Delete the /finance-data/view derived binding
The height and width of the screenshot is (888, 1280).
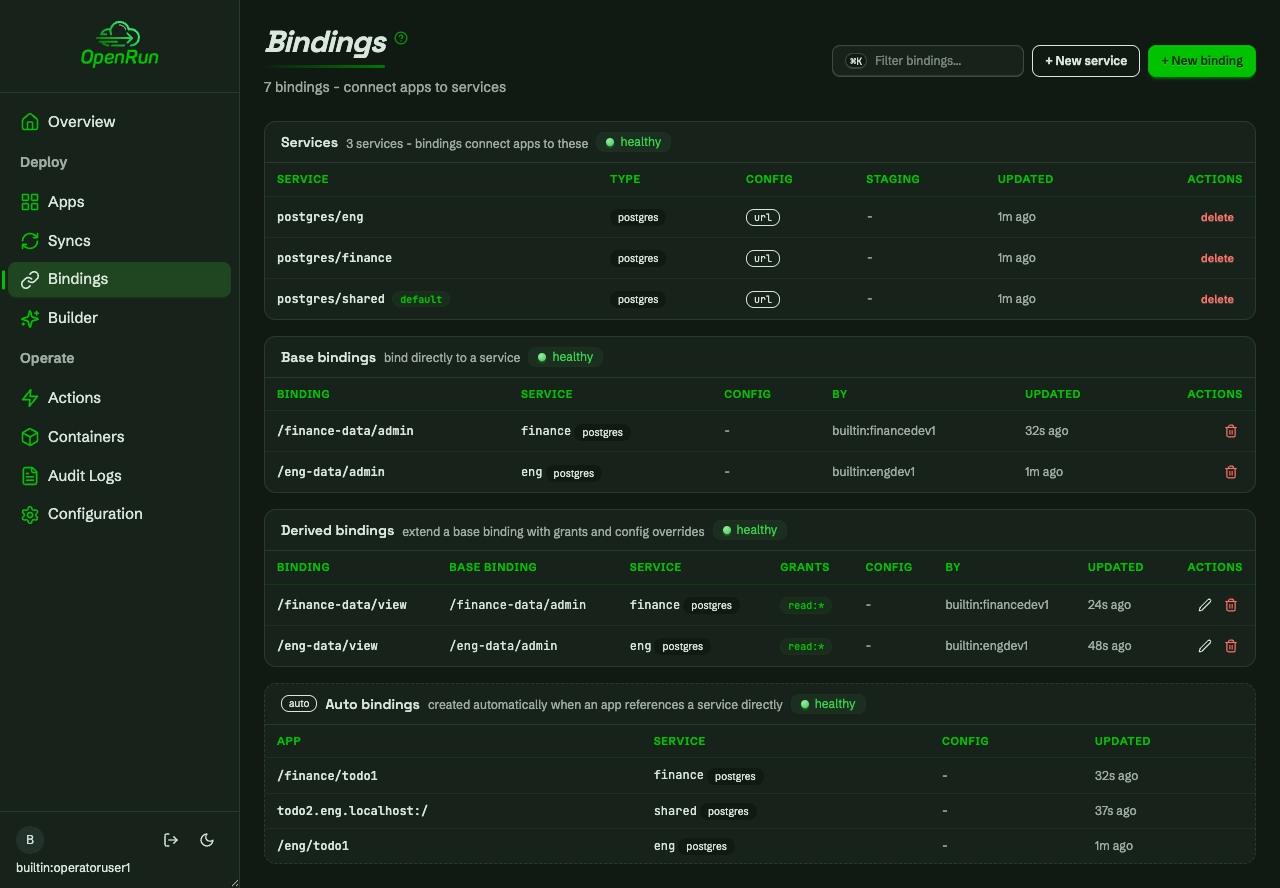1231,605
